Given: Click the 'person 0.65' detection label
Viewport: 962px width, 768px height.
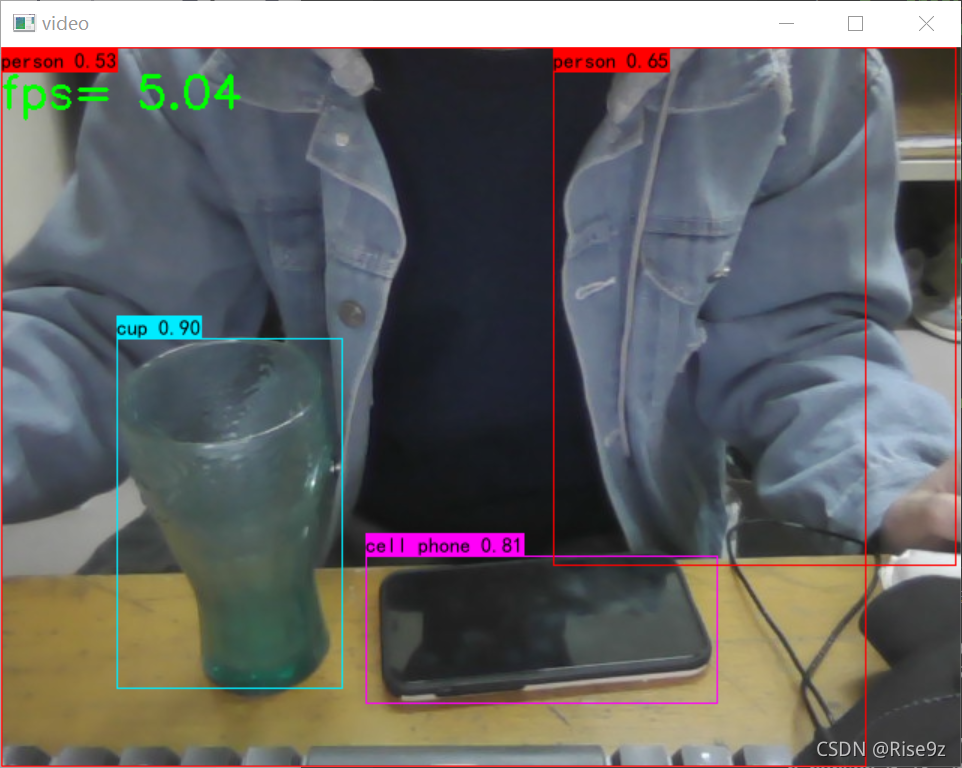Looking at the screenshot, I should (610, 61).
